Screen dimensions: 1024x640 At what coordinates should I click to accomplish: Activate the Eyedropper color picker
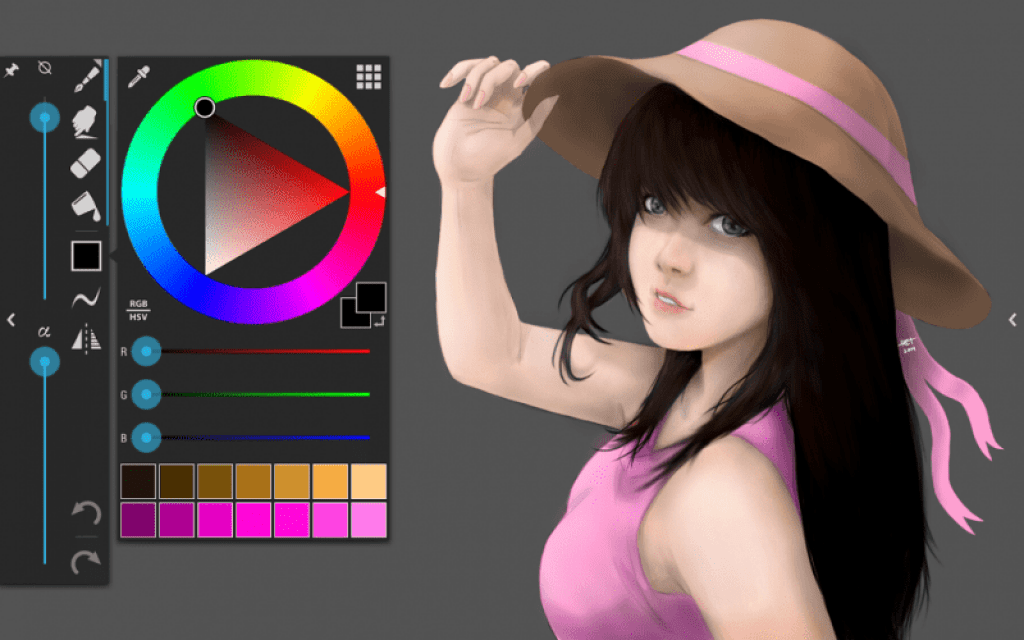pyautogui.click(x=137, y=75)
